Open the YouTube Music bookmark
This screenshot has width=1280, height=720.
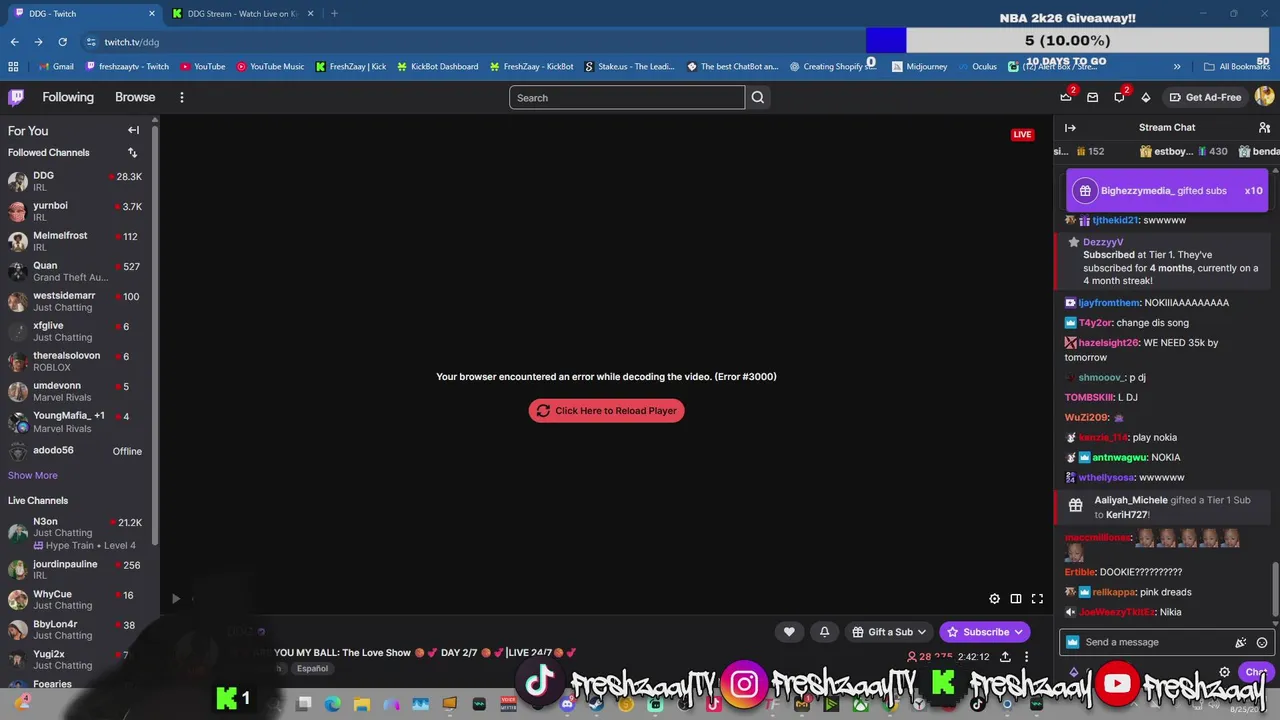[x=270, y=67]
